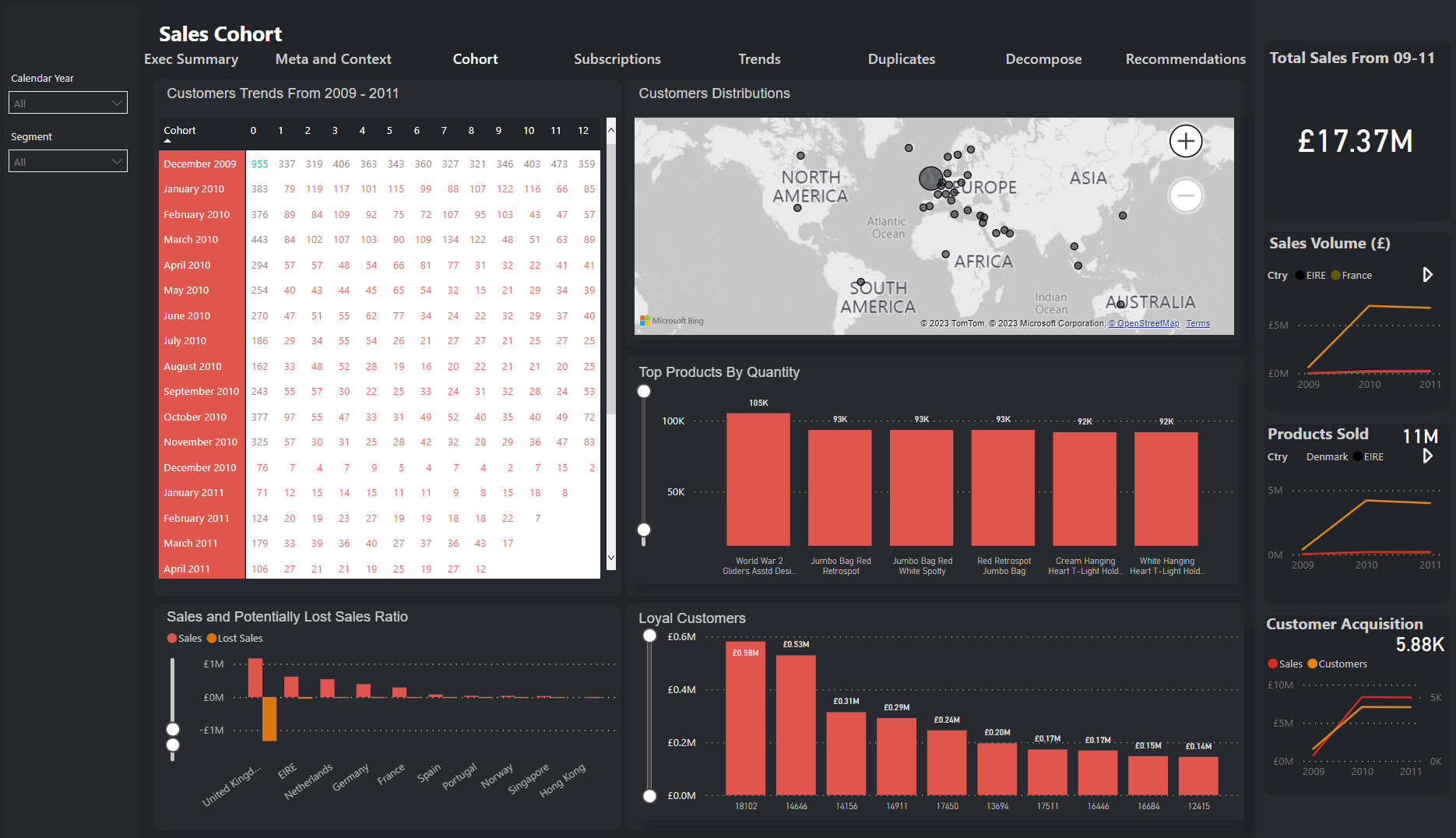Click the Sales Volume legend next arrow

pos(1427,275)
